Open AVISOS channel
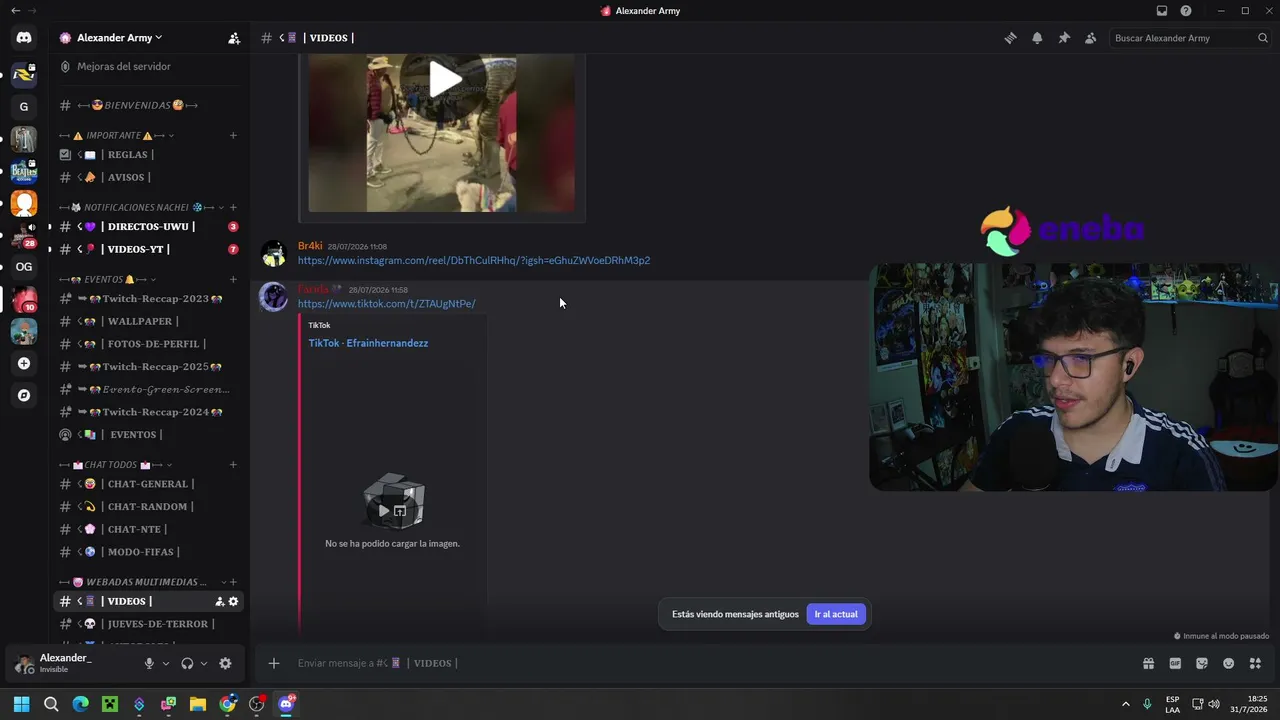The height and width of the screenshot is (720, 1280). pyautogui.click(x=149, y=177)
